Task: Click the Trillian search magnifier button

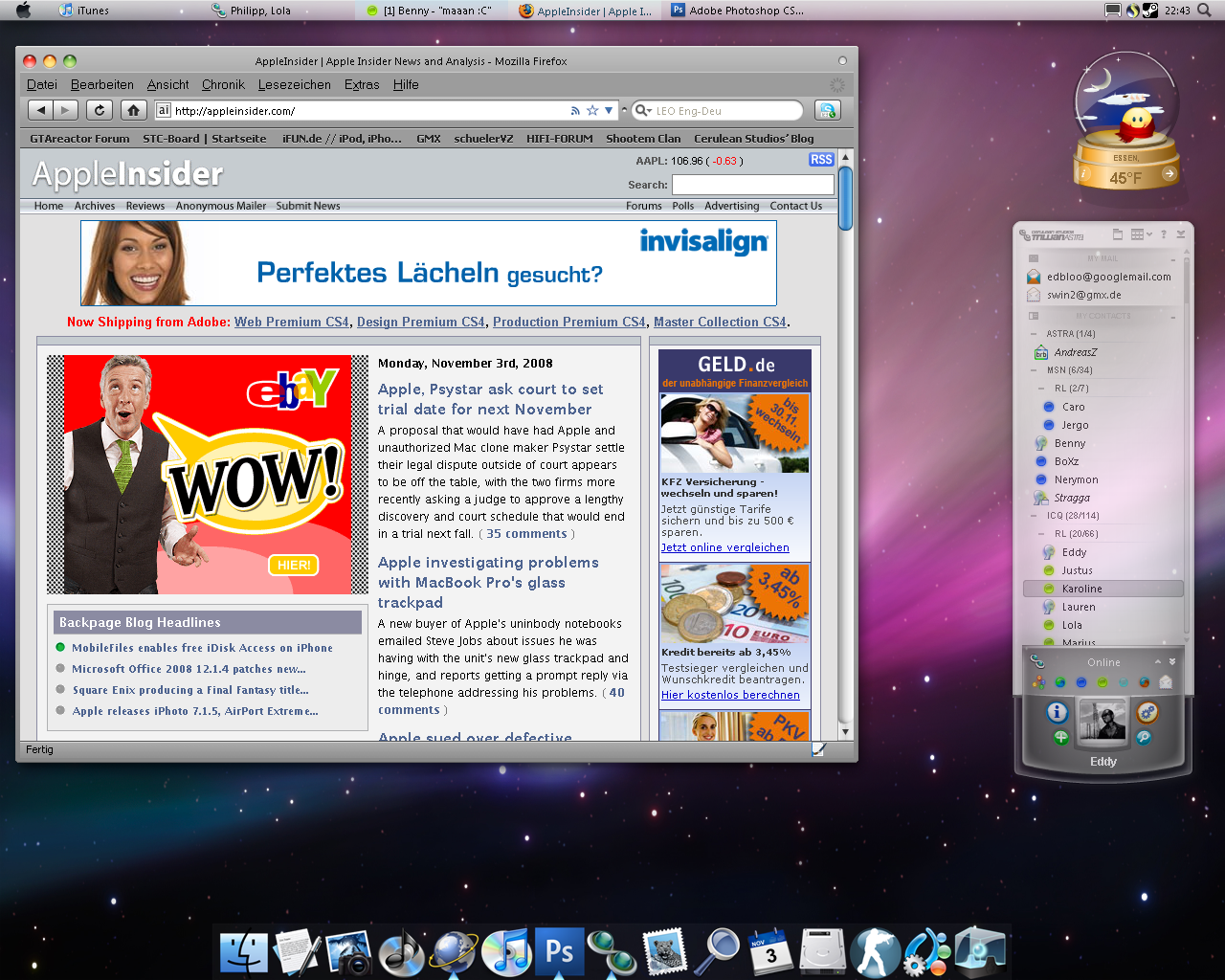Action: click(1144, 737)
